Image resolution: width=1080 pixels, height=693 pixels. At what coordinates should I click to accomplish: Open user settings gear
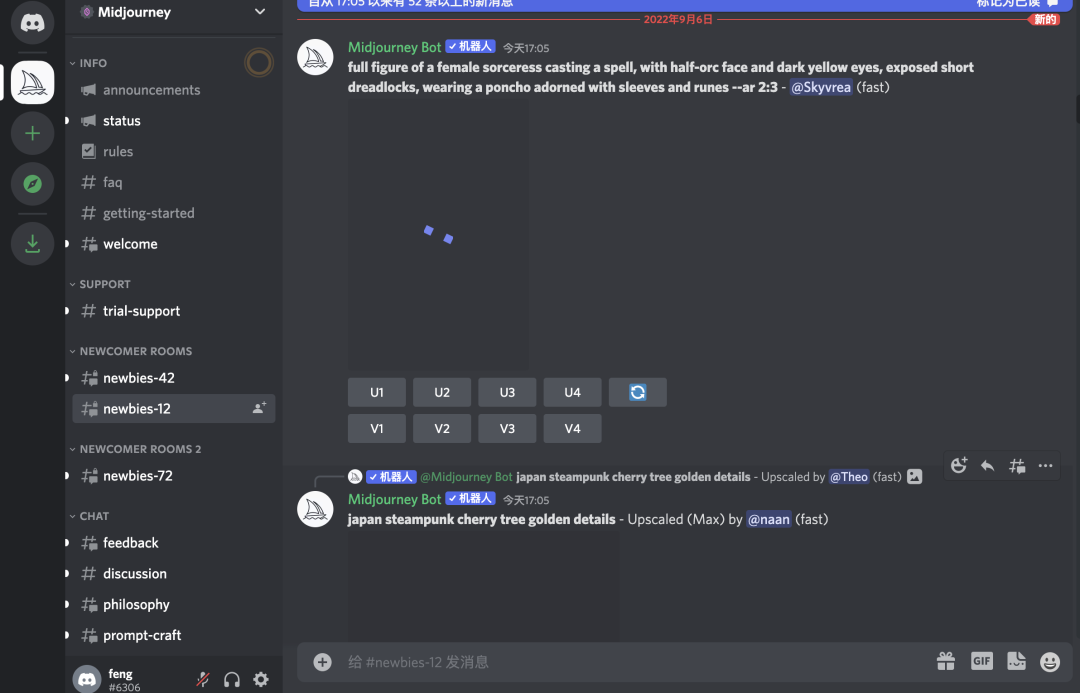pos(261,679)
